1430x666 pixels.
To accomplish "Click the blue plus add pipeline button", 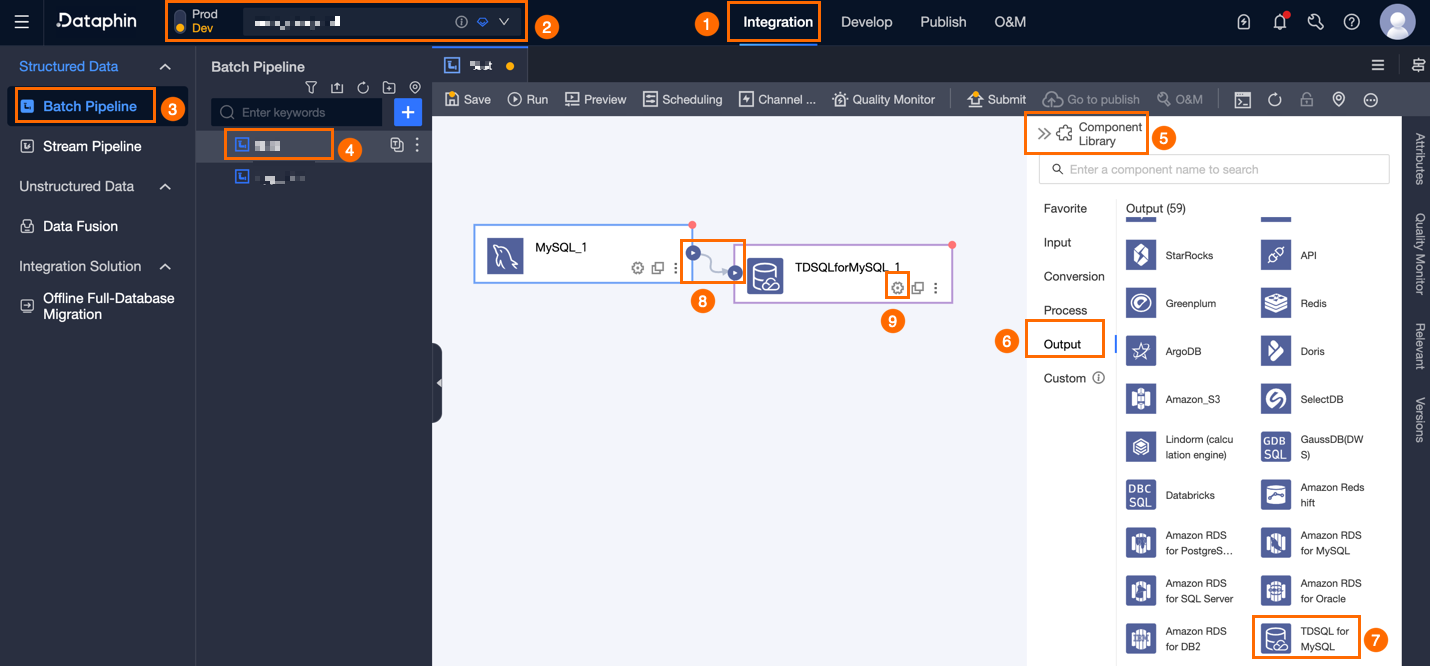I will (x=408, y=112).
